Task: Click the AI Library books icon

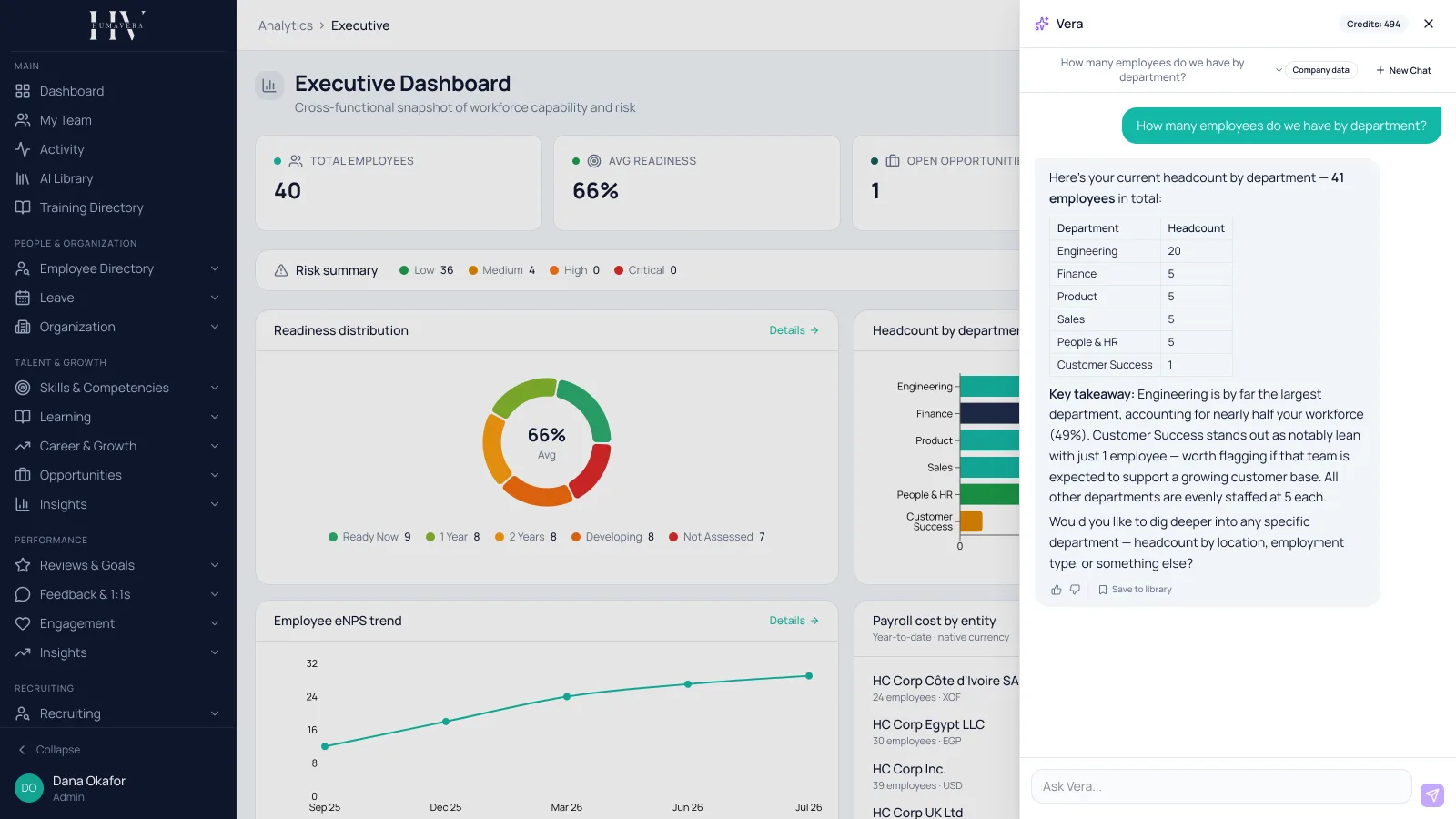Action: coord(23,178)
